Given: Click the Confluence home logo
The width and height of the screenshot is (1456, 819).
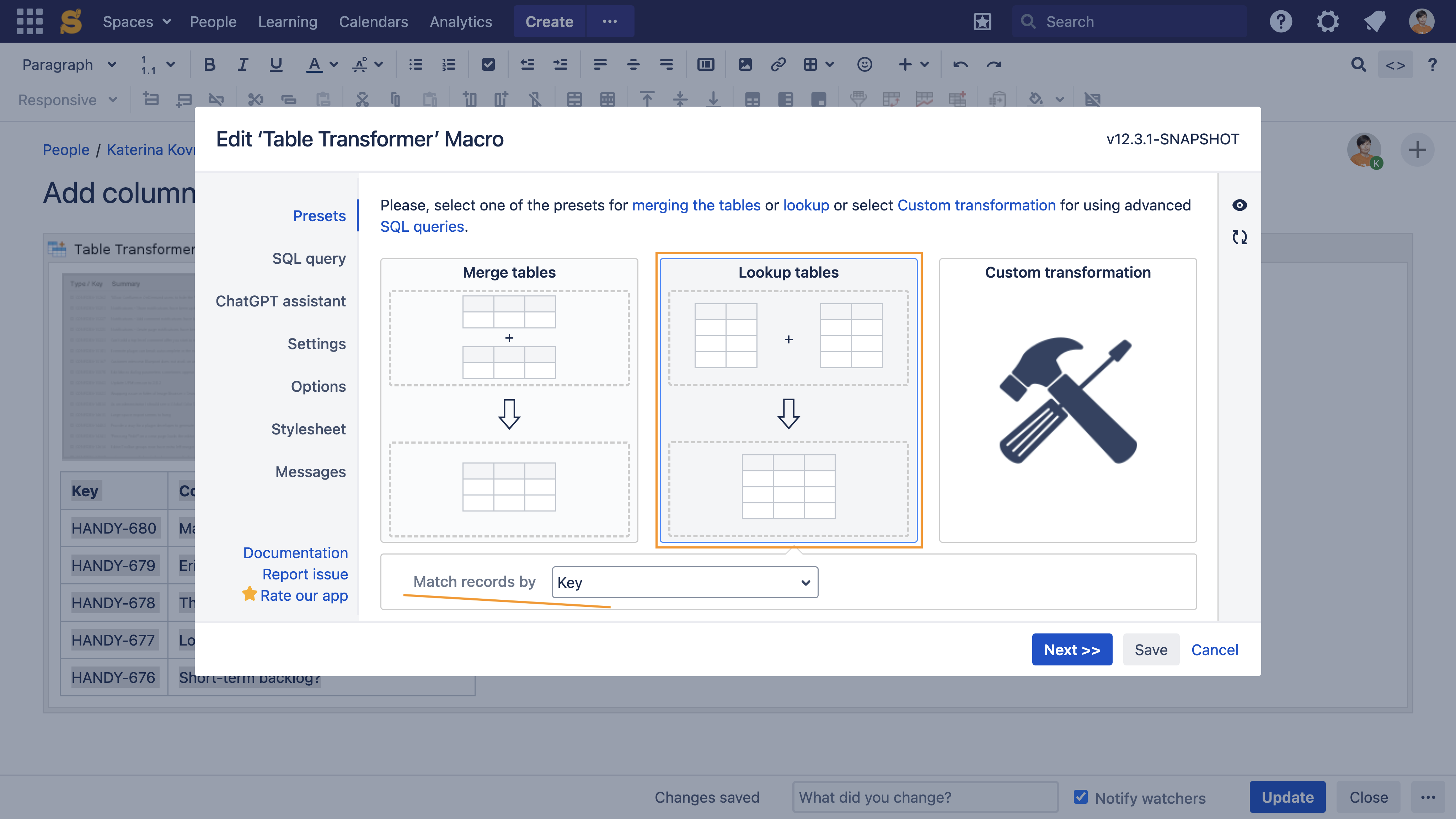Looking at the screenshot, I should pos(71,21).
